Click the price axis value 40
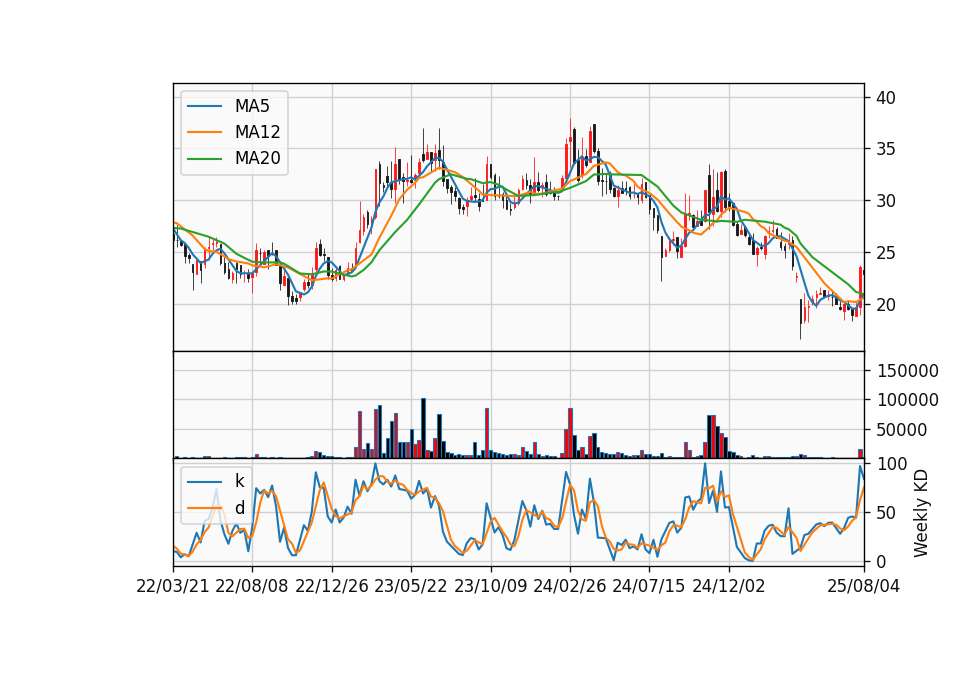 coord(885,98)
